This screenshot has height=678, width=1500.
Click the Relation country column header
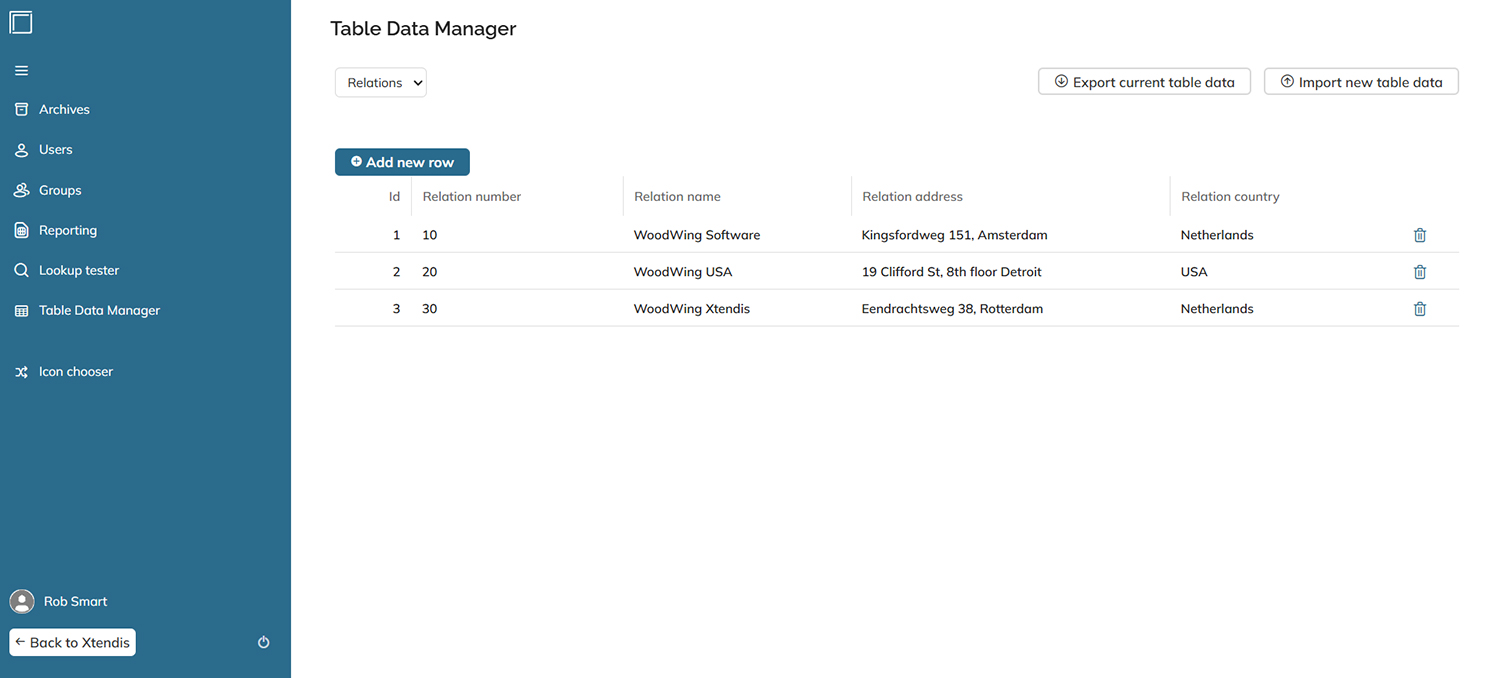pos(1230,197)
